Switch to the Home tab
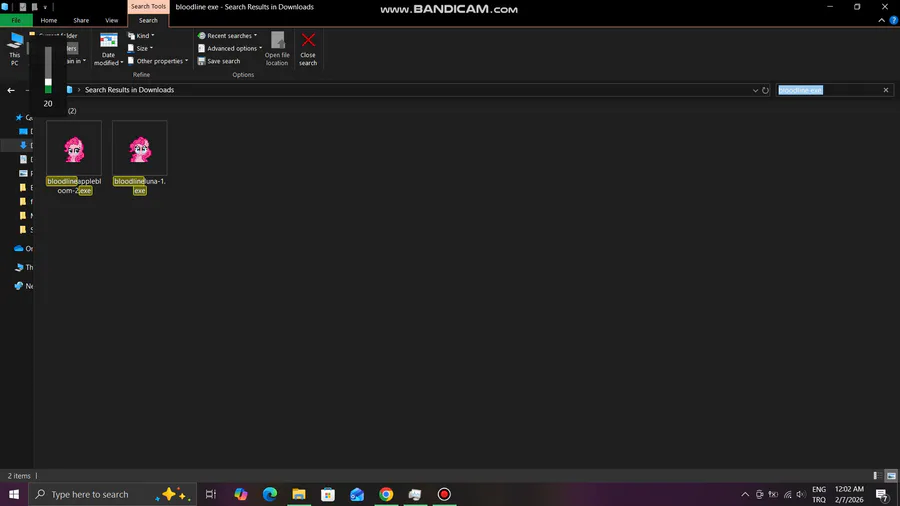This screenshot has height=506, width=900. pos(49,20)
